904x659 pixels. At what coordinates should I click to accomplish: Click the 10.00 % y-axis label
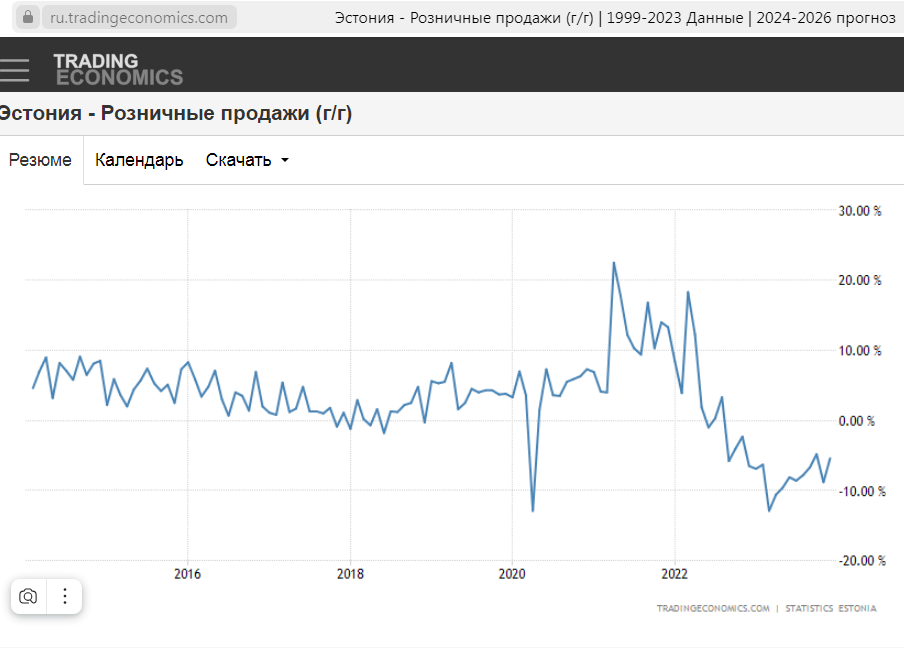pyautogui.click(x=860, y=351)
